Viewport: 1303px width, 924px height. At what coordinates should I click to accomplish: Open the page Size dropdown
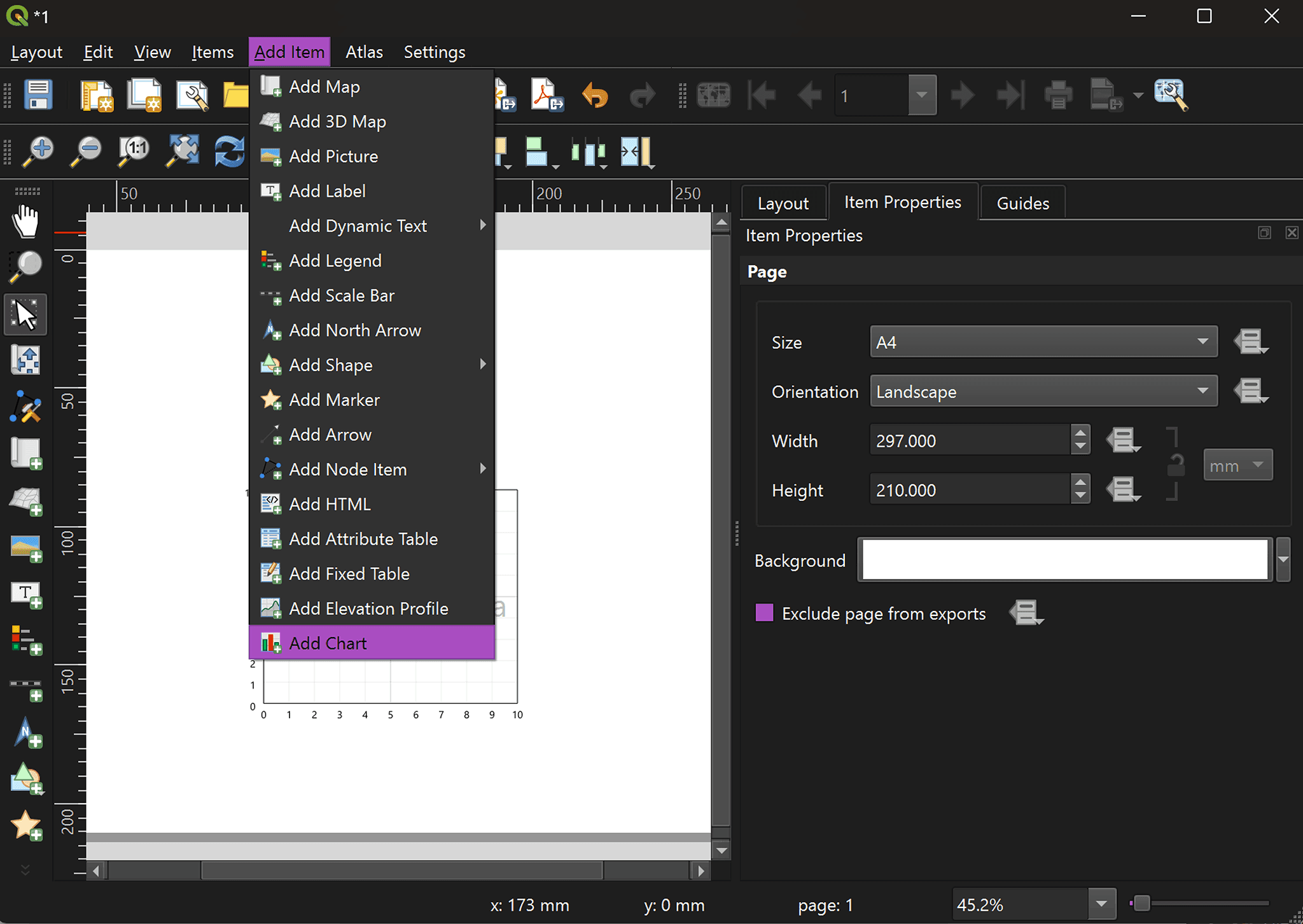(1043, 342)
